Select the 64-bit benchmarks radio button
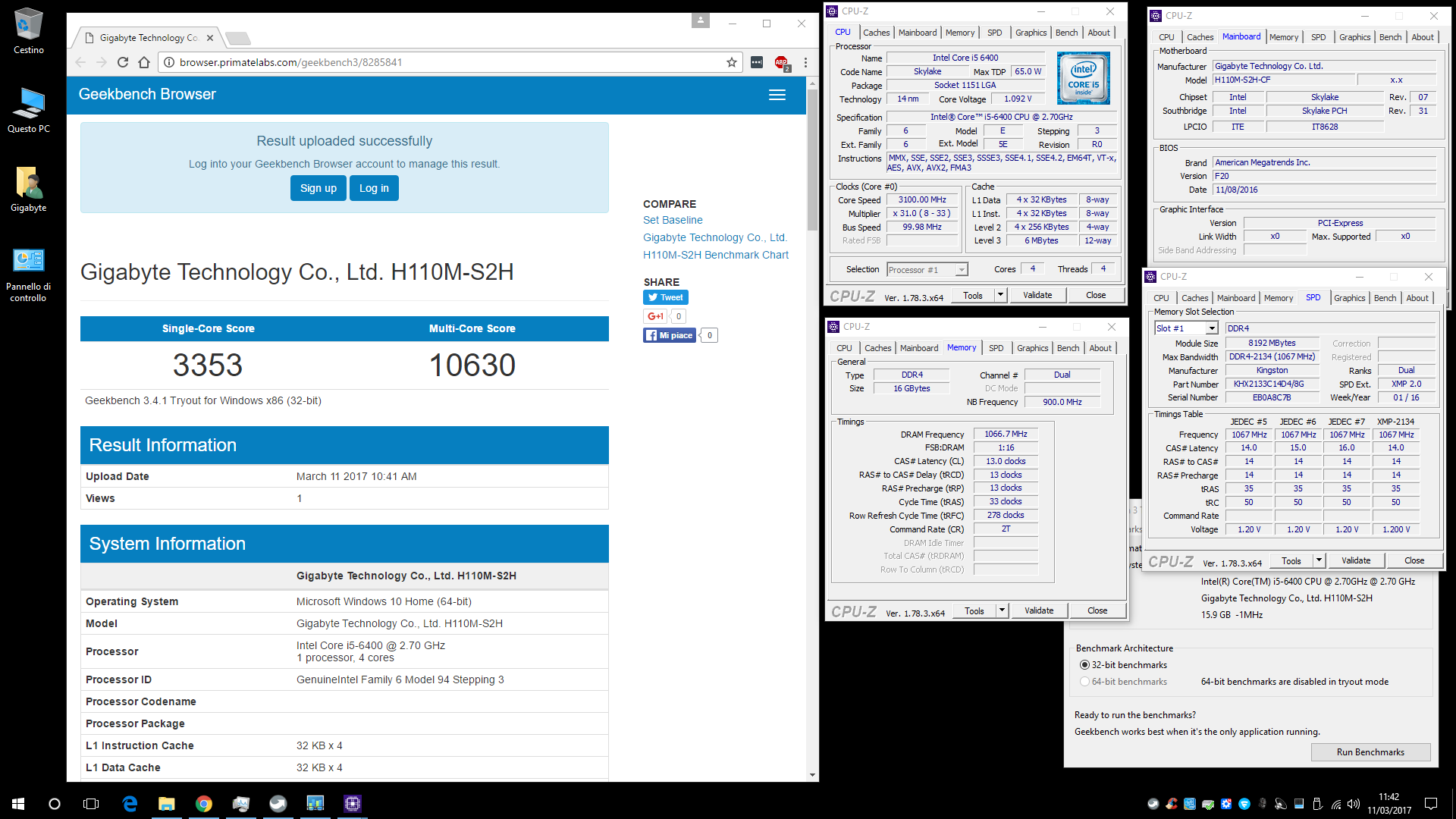1456x819 pixels. coord(1084,682)
